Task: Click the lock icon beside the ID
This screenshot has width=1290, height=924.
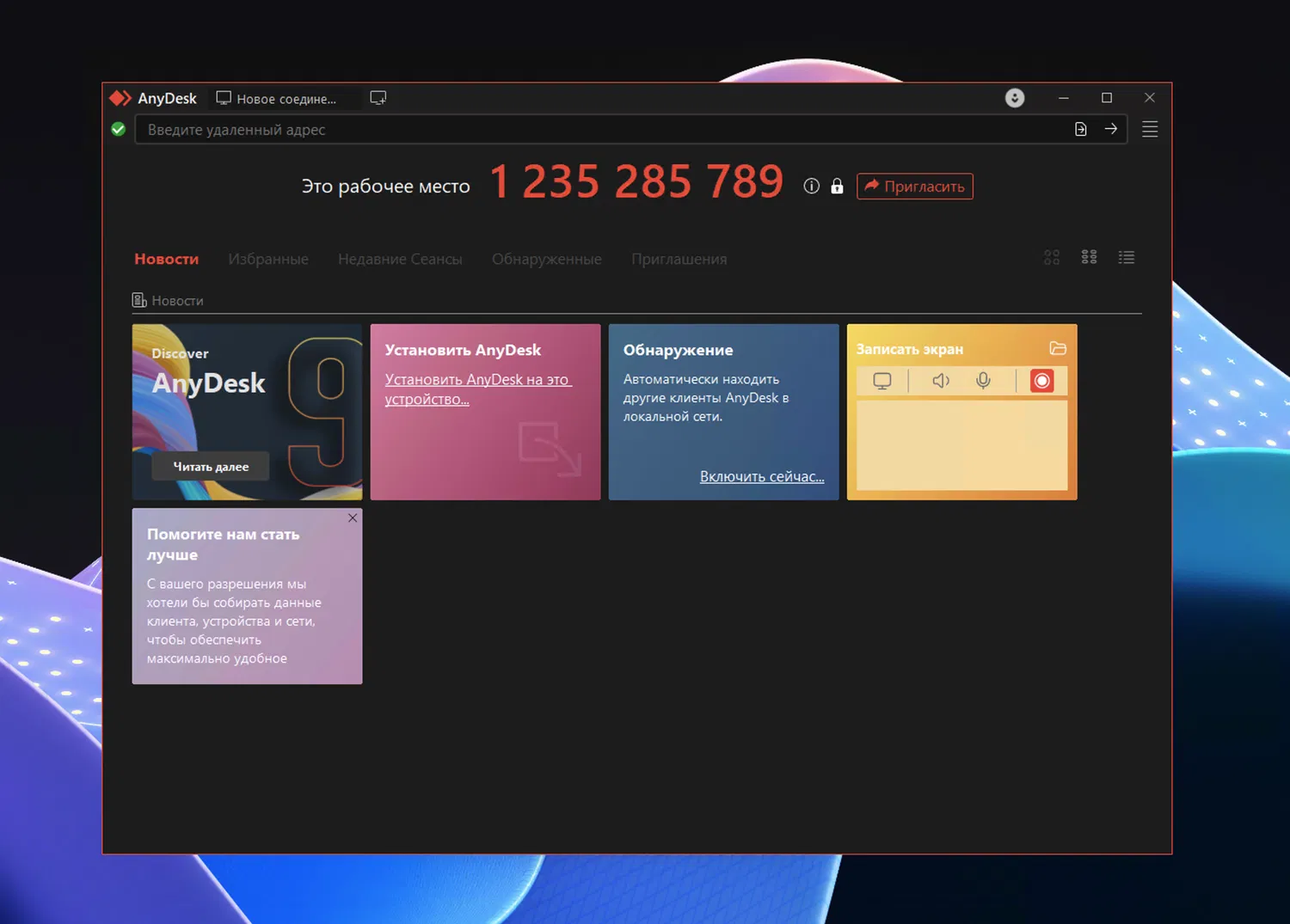Action: [837, 186]
